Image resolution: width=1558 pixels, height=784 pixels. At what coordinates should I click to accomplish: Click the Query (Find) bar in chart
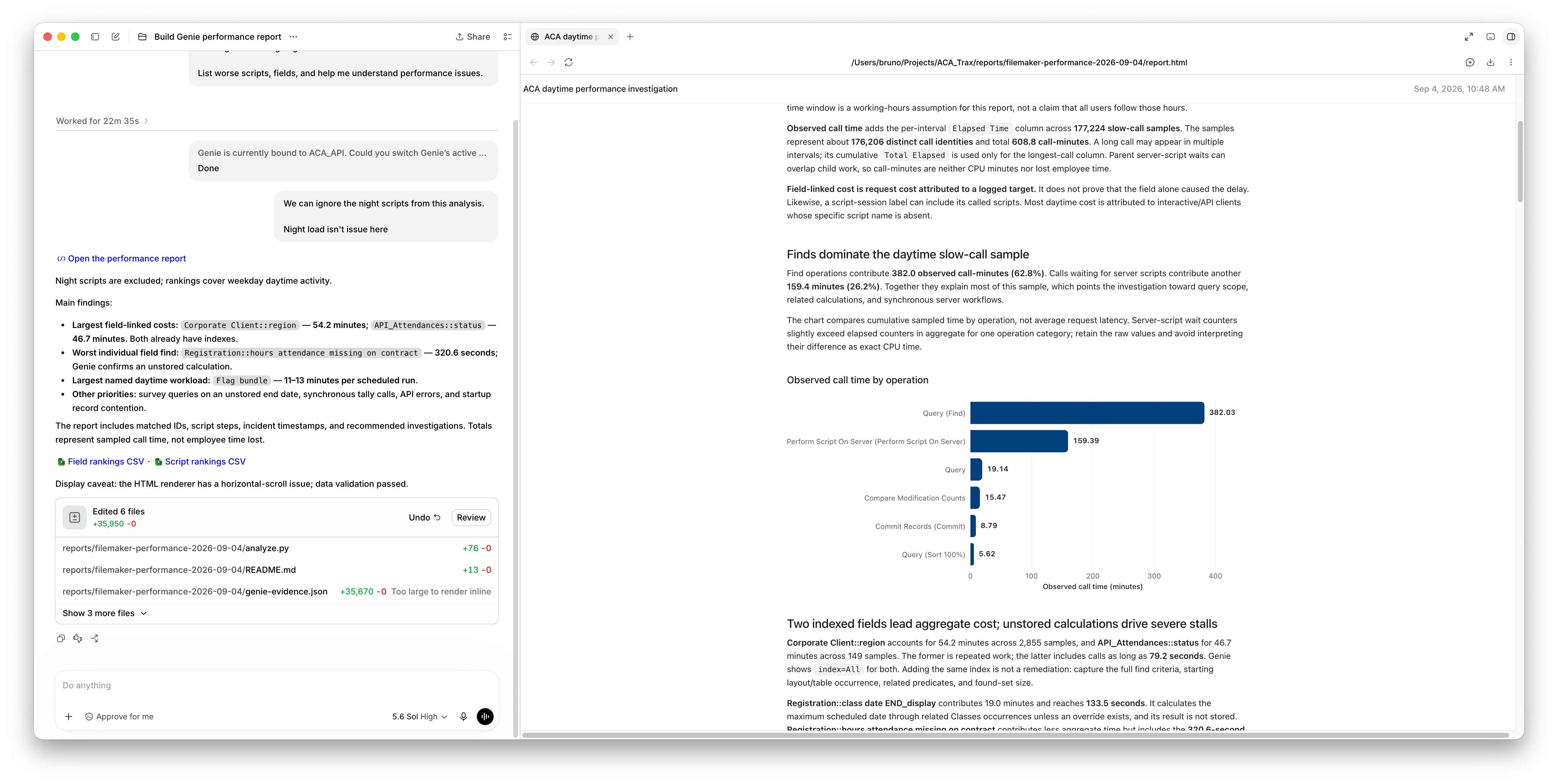click(1087, 413)
